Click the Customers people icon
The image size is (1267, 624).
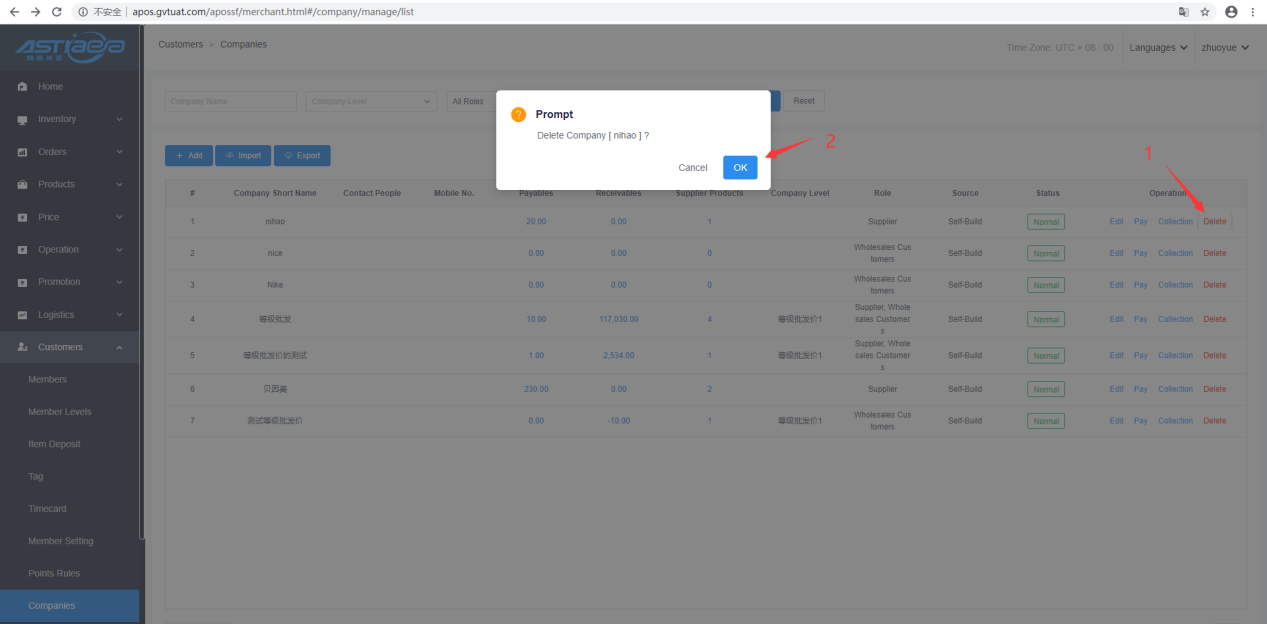coord(22,347)
